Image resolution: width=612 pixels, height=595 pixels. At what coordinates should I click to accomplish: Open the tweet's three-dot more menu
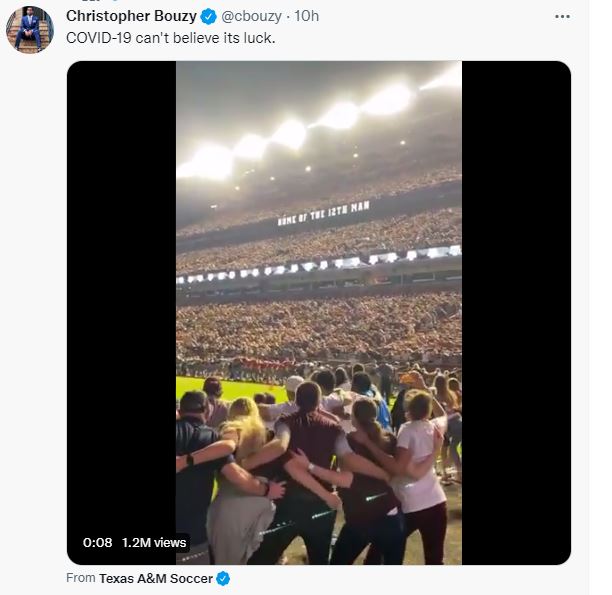point(564,17)
